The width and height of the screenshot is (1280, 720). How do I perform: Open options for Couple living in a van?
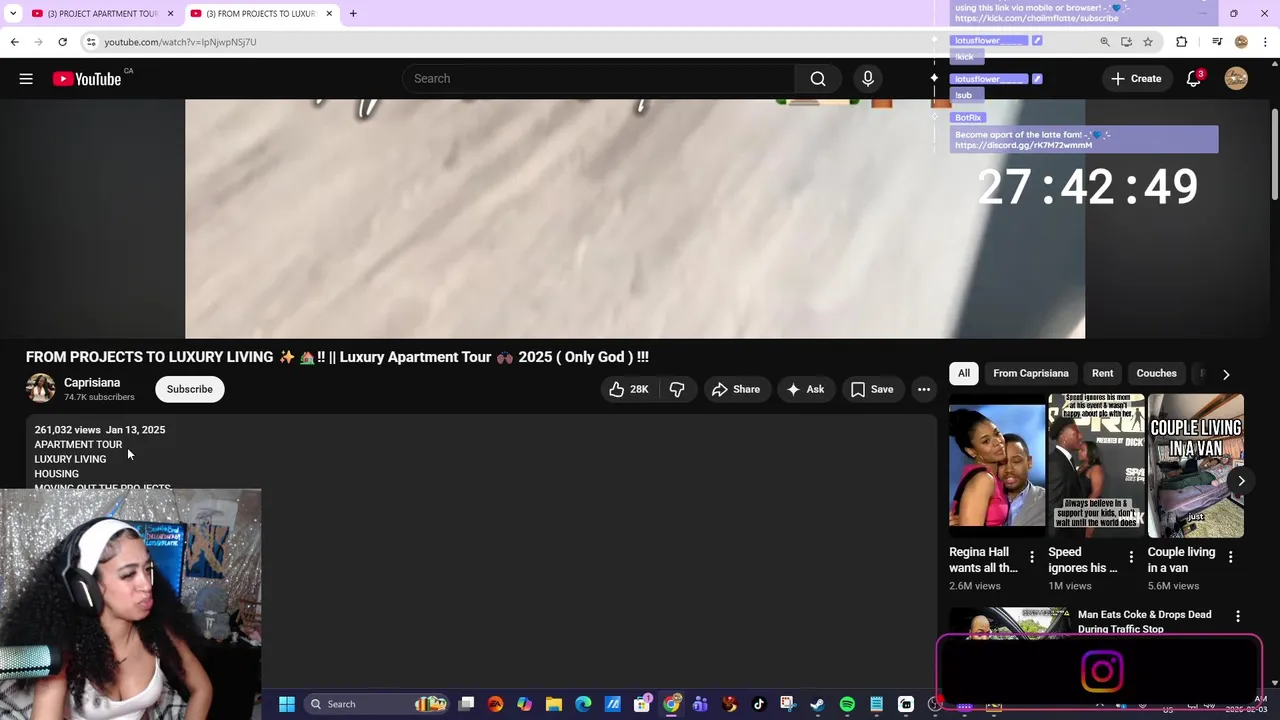click(1230, 557)
